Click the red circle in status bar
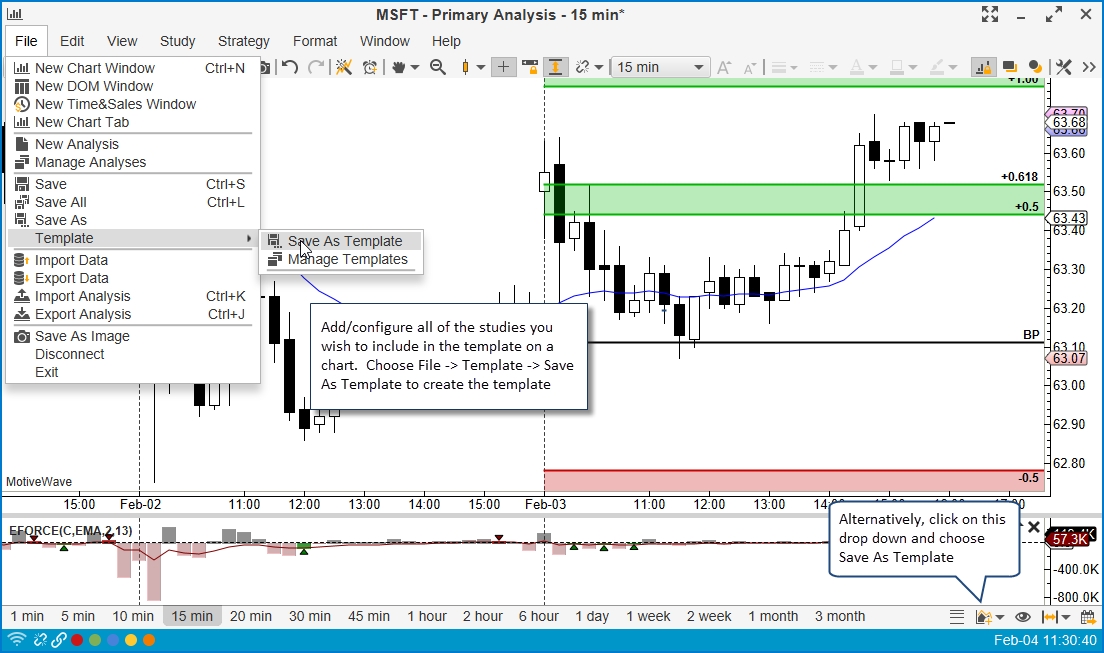1104x653 pixels. tap(77, 640)
